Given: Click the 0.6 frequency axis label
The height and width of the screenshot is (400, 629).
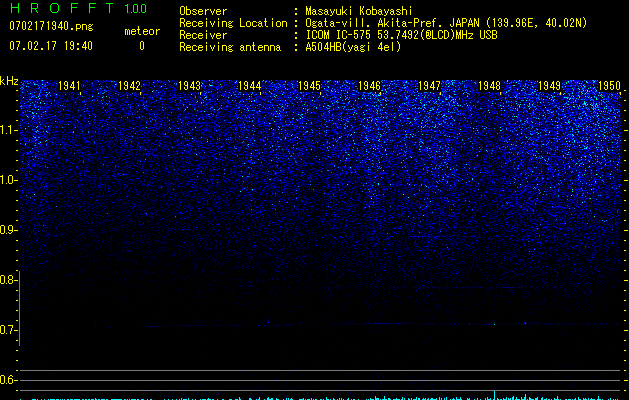Looking at the screenshot, I should [8, 380].
